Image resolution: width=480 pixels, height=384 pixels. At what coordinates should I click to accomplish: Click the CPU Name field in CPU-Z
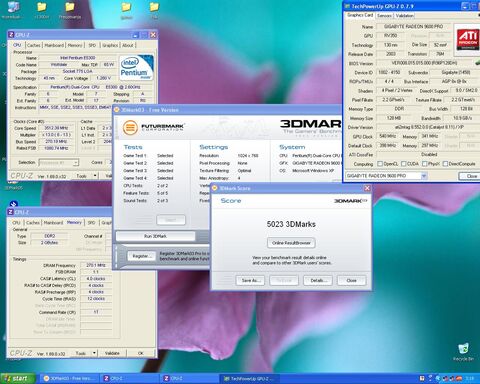tap(78, 58)
